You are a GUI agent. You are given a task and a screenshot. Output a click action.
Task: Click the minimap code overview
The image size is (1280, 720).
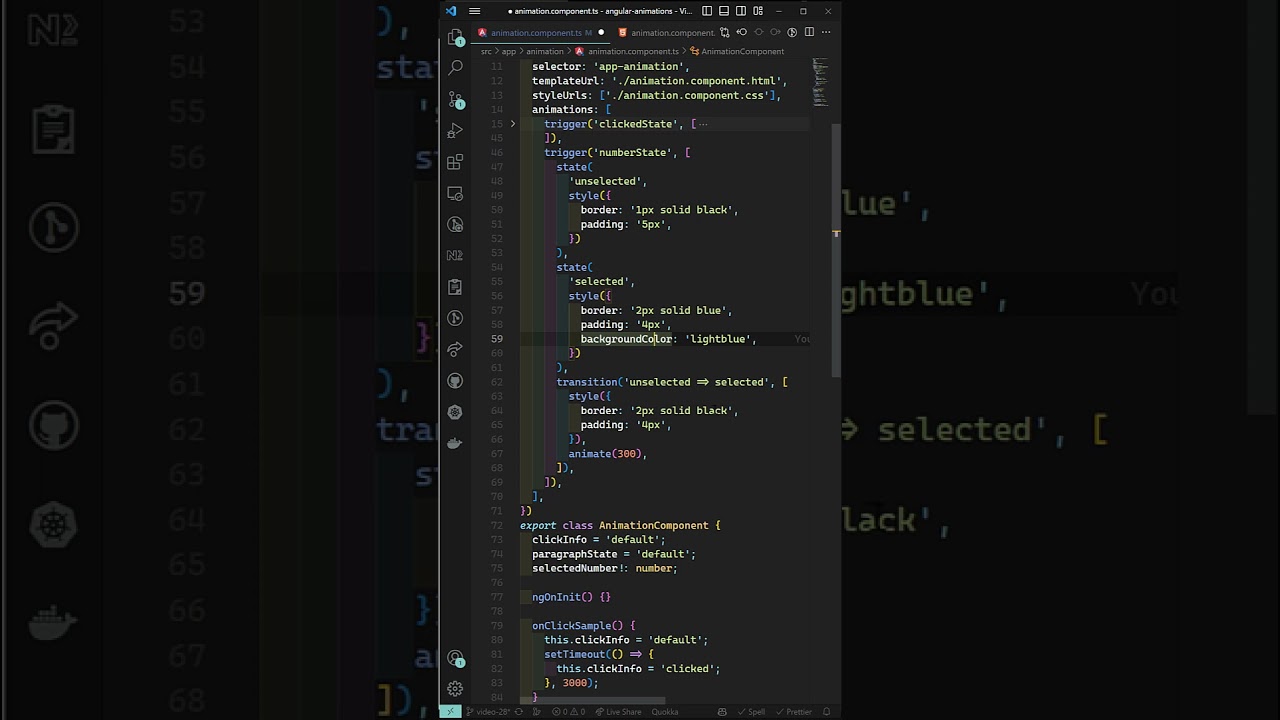[x=820, y=83]
